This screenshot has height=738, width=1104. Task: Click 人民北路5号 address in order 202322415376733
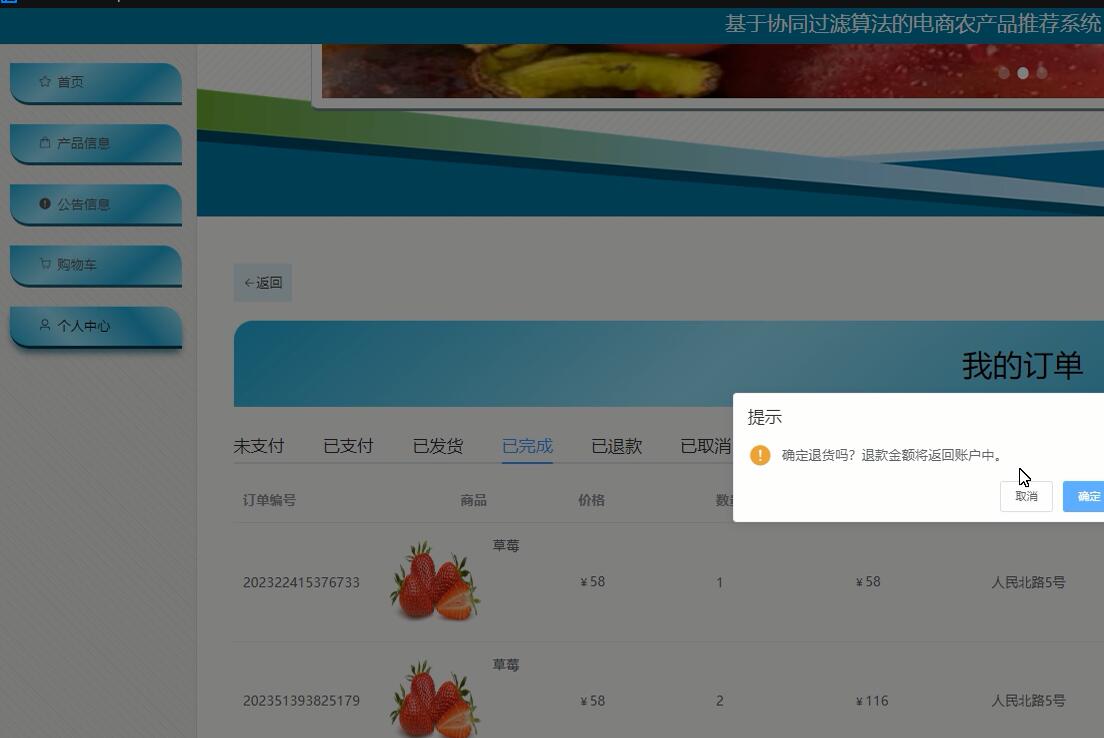point(1028,582)
